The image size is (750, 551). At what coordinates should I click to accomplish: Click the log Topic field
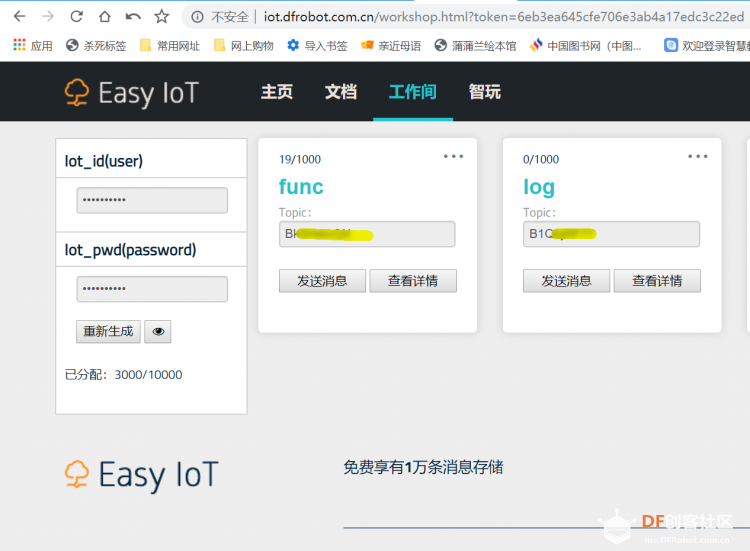pos(611,234)
